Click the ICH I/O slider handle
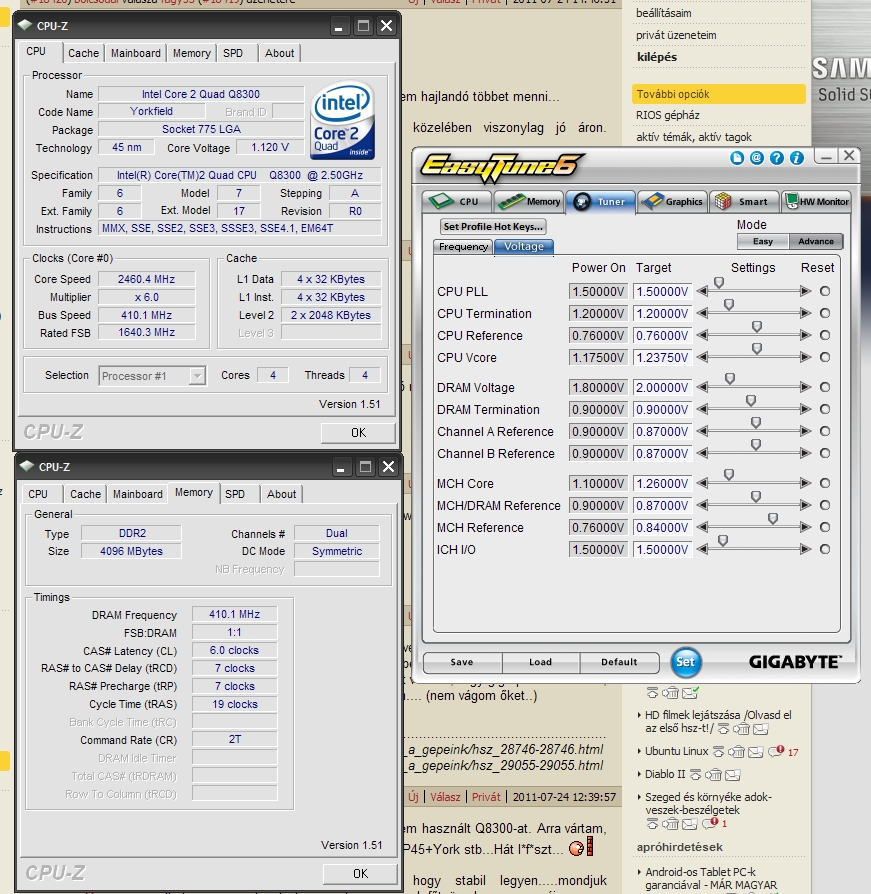The height and width of the screenshot is (894, 871). 723,541
